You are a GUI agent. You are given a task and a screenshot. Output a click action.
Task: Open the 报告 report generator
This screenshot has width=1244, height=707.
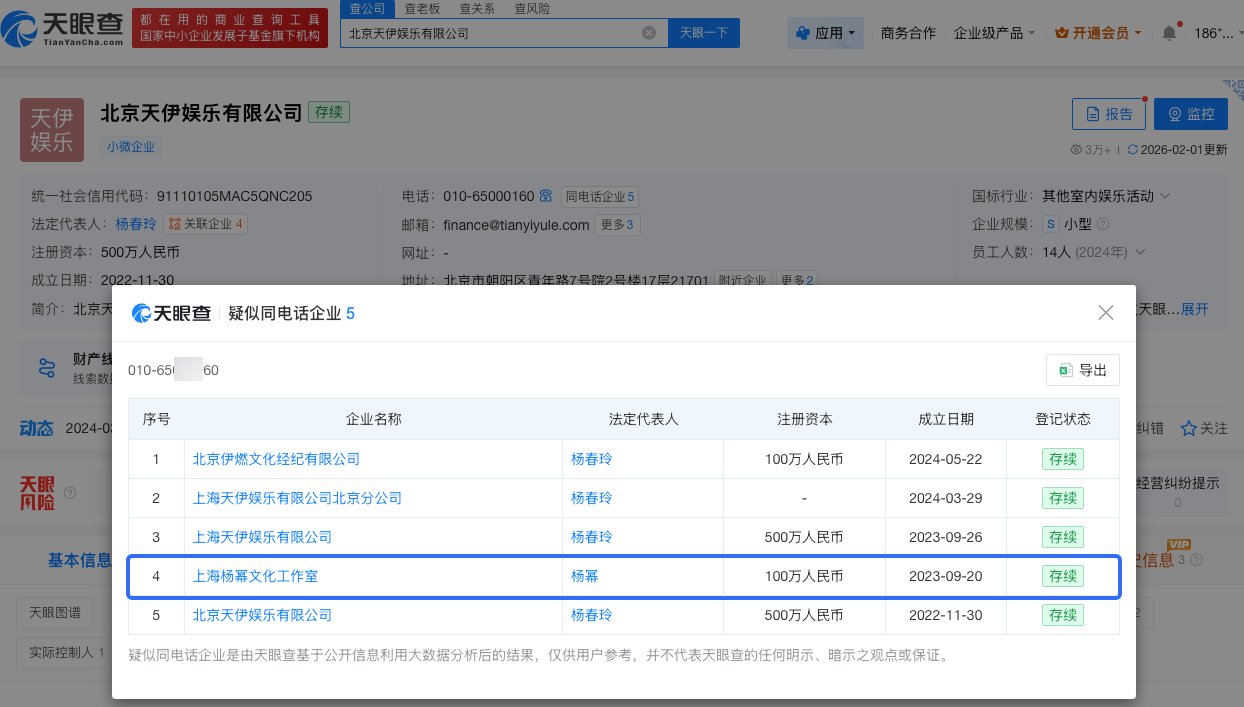[x=1109, y=113]
